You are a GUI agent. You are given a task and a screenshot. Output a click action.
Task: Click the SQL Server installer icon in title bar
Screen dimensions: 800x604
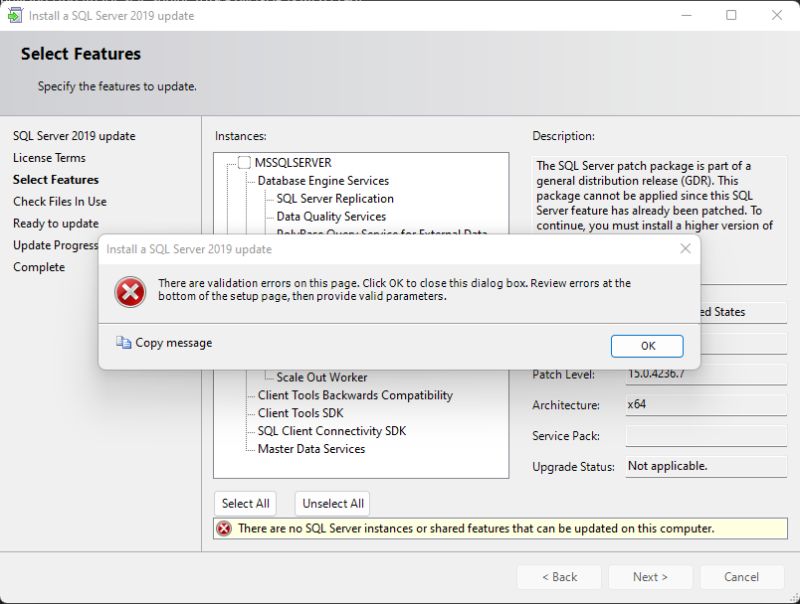coord(14,16)
